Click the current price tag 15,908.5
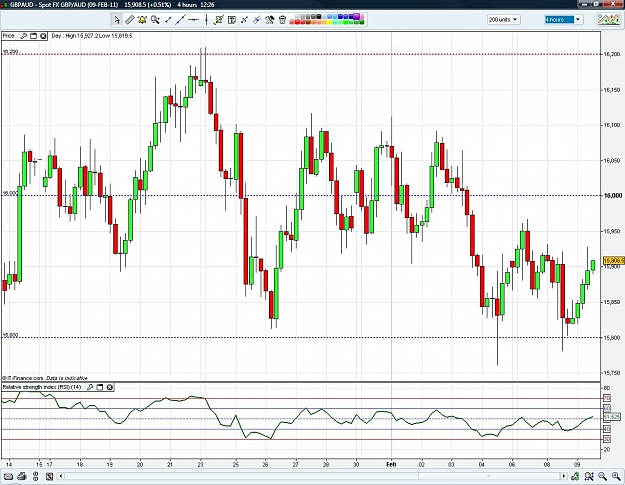Viewport: 625px width, 485px height. [x=614, y=261]
